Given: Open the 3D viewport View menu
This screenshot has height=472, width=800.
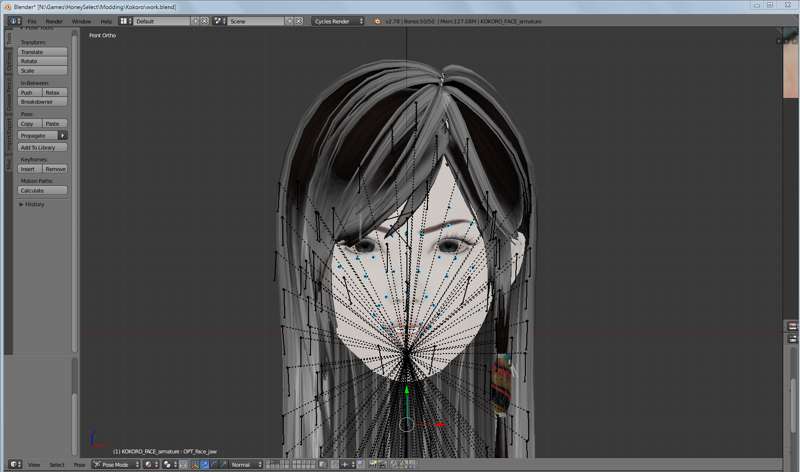Looking at the screenshot, I should [x=34, y=465].
